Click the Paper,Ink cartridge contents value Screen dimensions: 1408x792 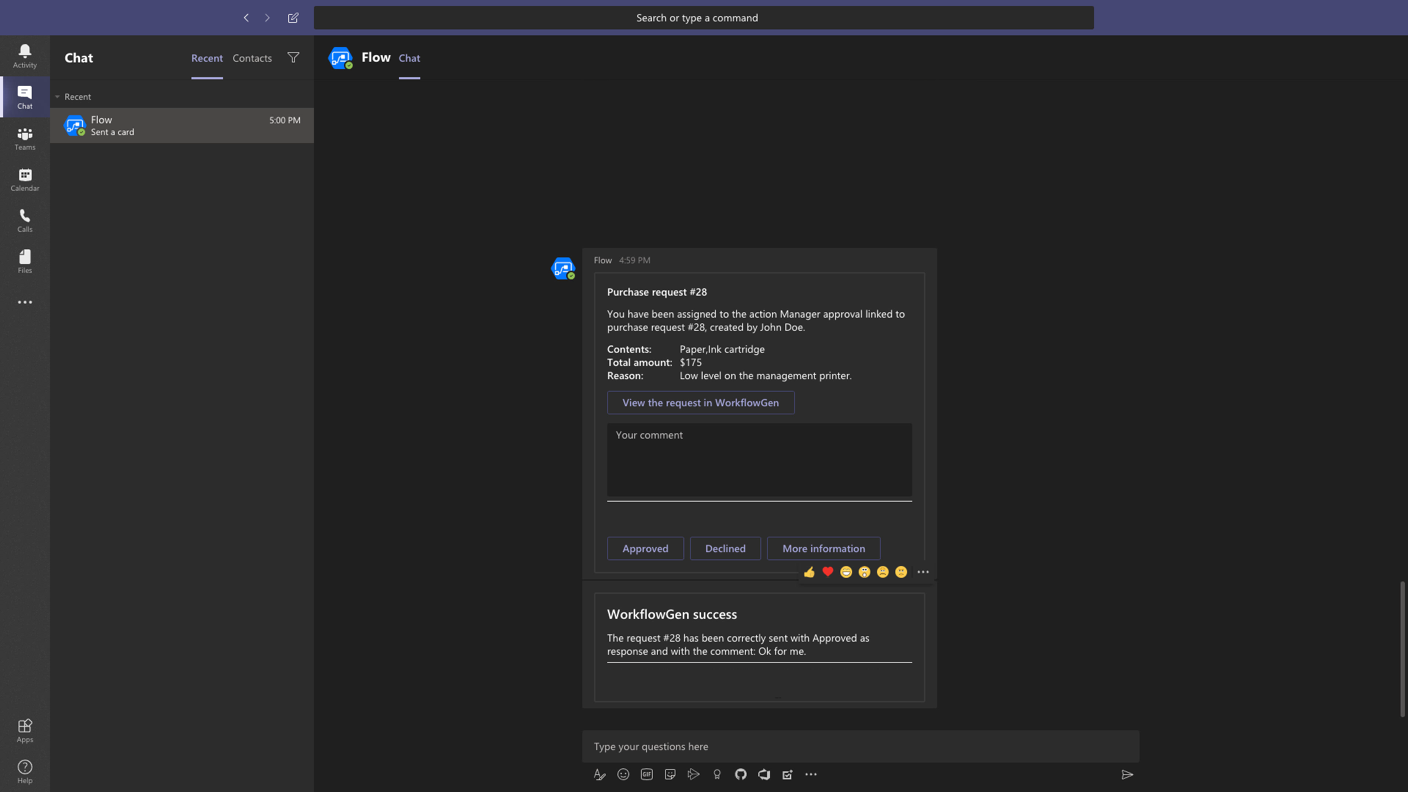coord(722,349)
